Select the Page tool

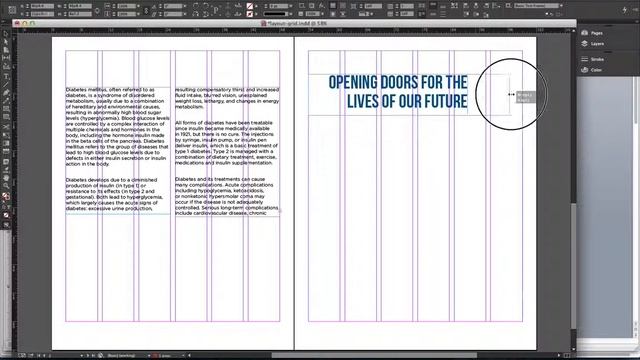(x=6, y=50)
